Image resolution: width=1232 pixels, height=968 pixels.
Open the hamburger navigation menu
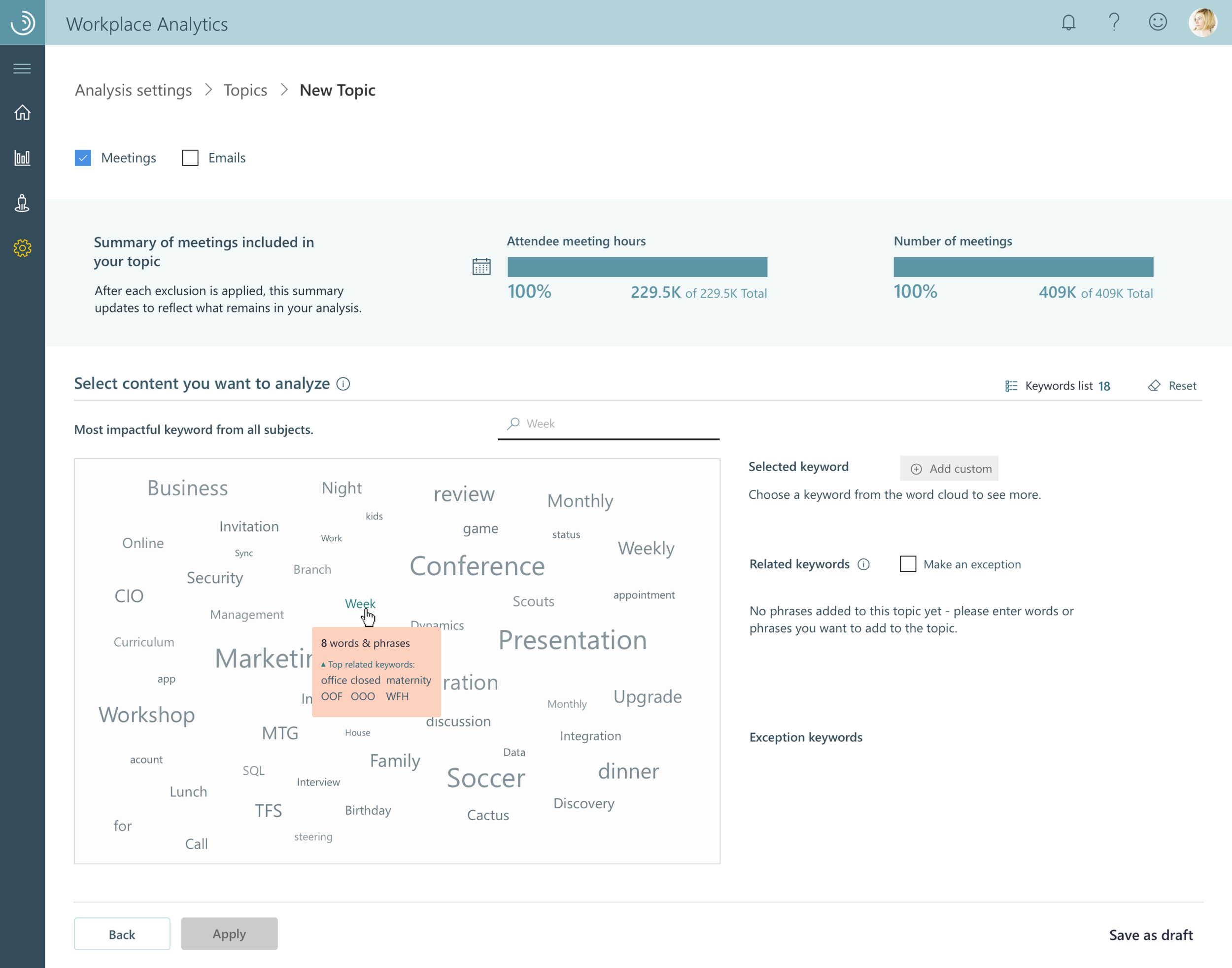click(x=22, y=69)
